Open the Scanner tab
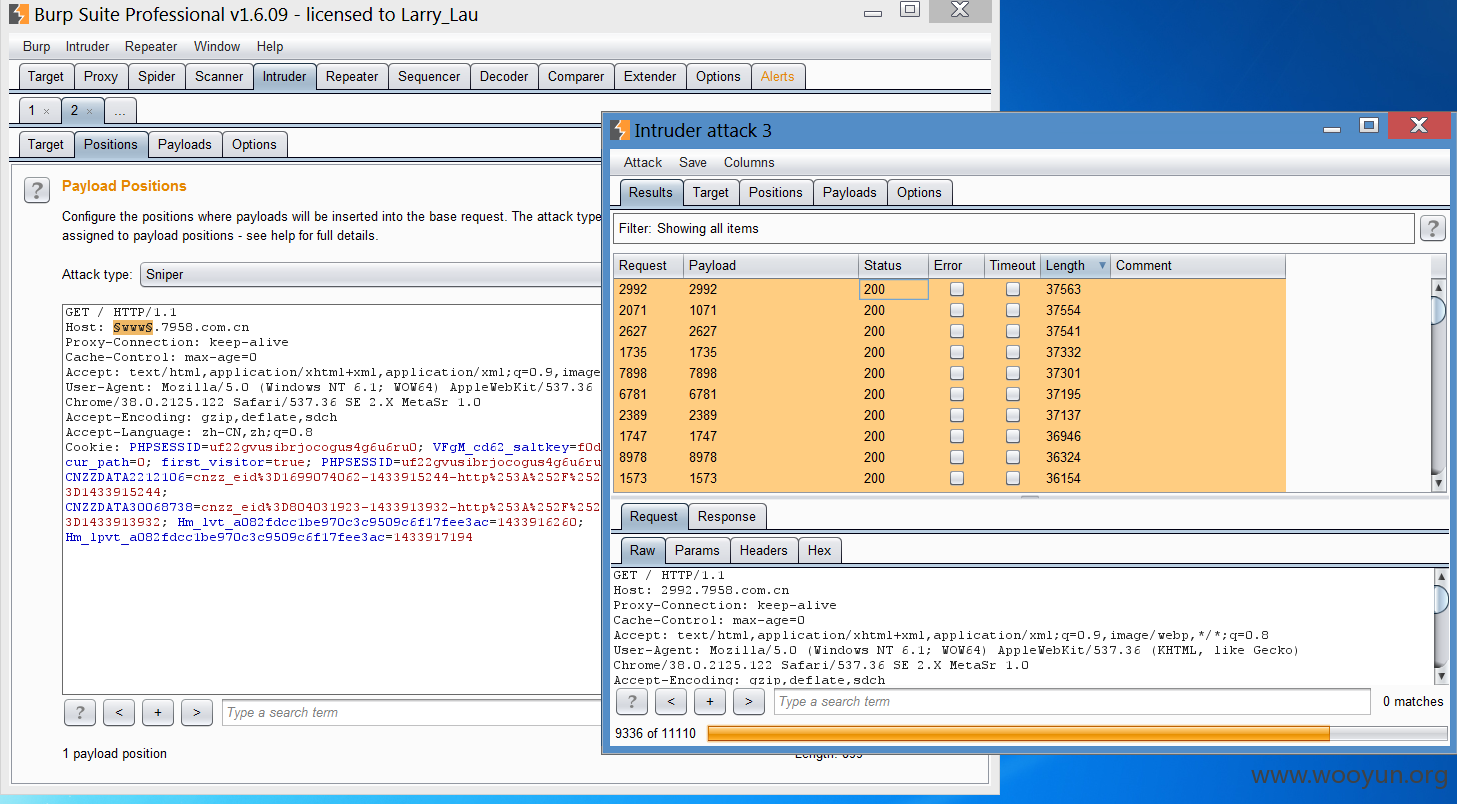1457x804 pixels. pyautogui.click(x=219, y=76)
